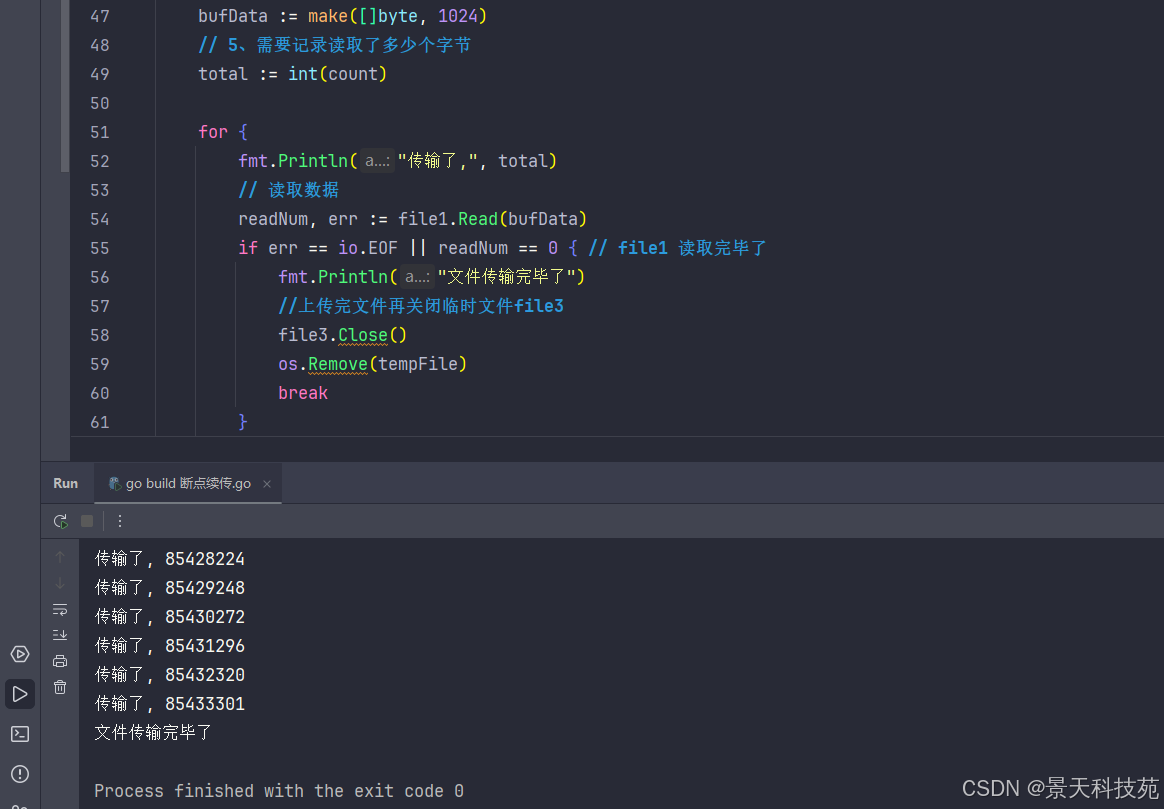Click the line number 51 gutter

(99, 132)
